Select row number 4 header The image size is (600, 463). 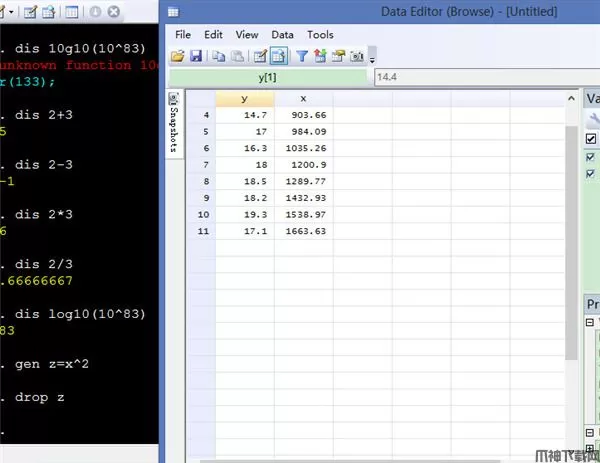pos(201,115)
